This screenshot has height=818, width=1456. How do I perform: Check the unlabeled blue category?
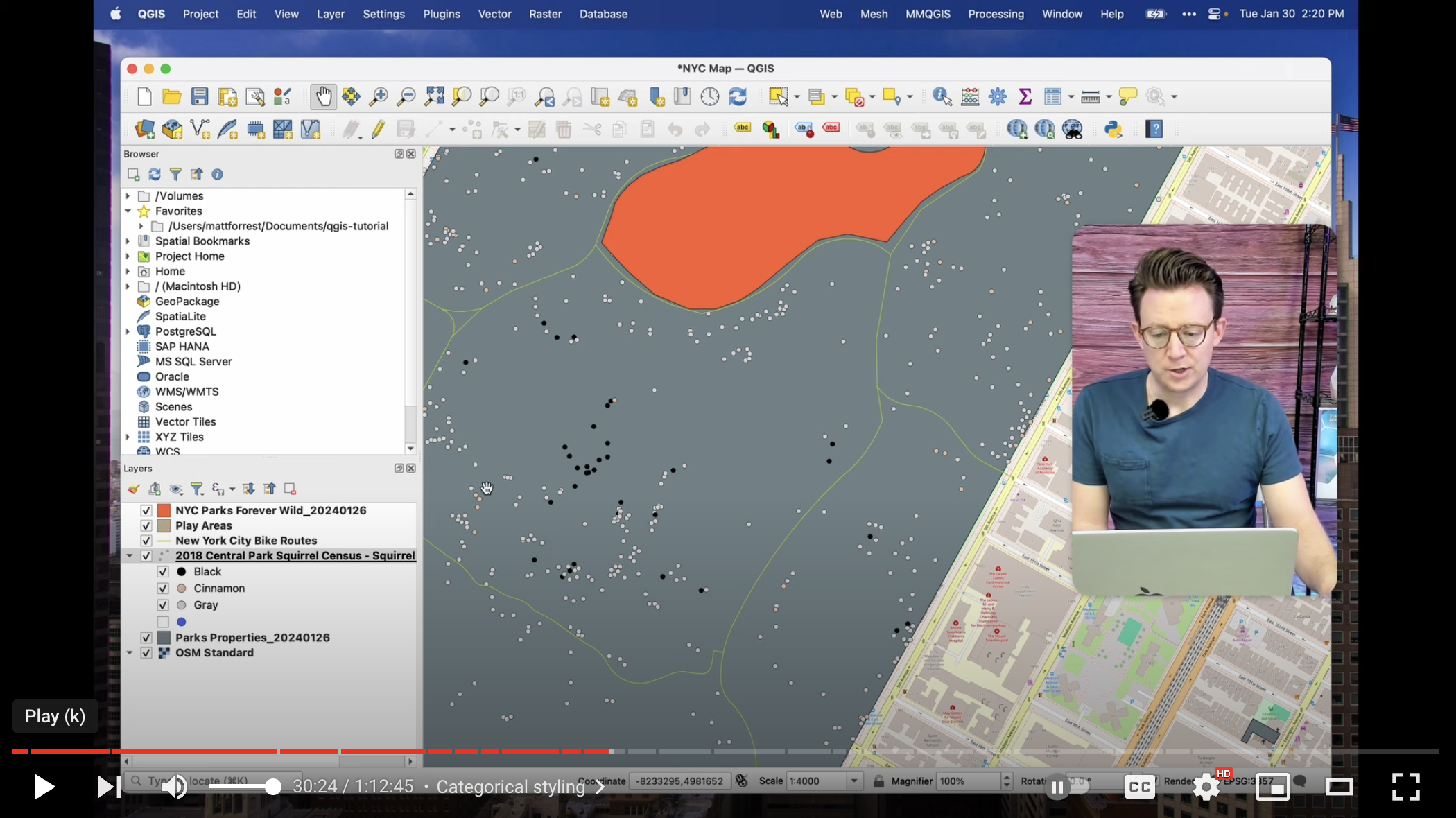(163, 622)
